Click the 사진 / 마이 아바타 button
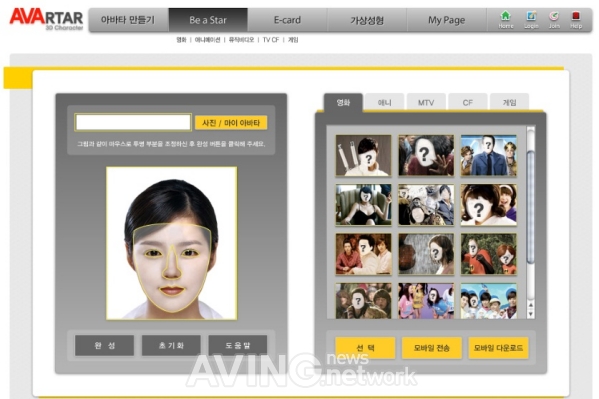 231,123
